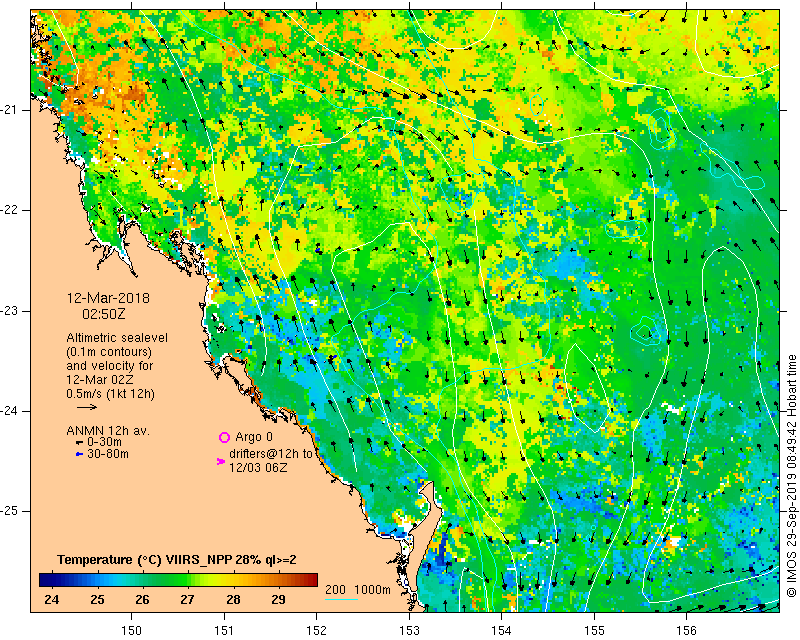Click the colorbar label 26

pyautogui.click(x=142, y=599)
